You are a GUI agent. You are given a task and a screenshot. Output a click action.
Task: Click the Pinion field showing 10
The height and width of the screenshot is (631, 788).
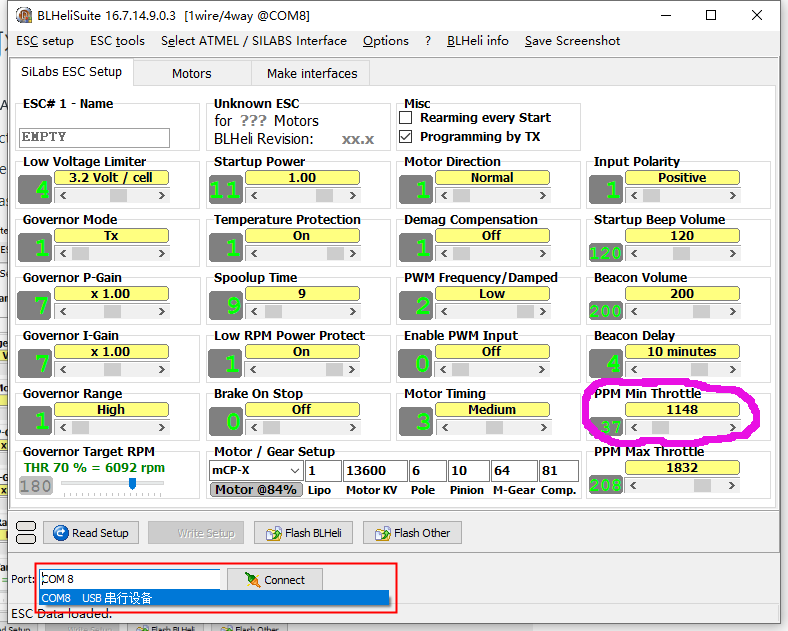point(468,471)
